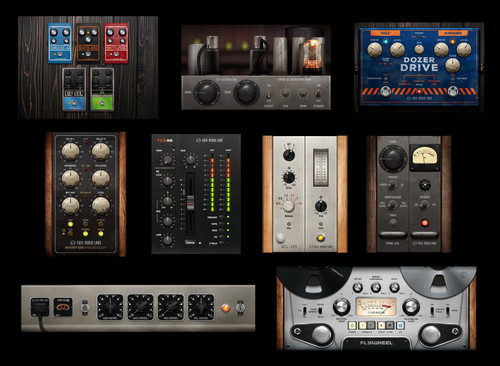Stomp the Dozer Drive left Fuzz footswitch
500x366 pixels.
pos(386,91)
